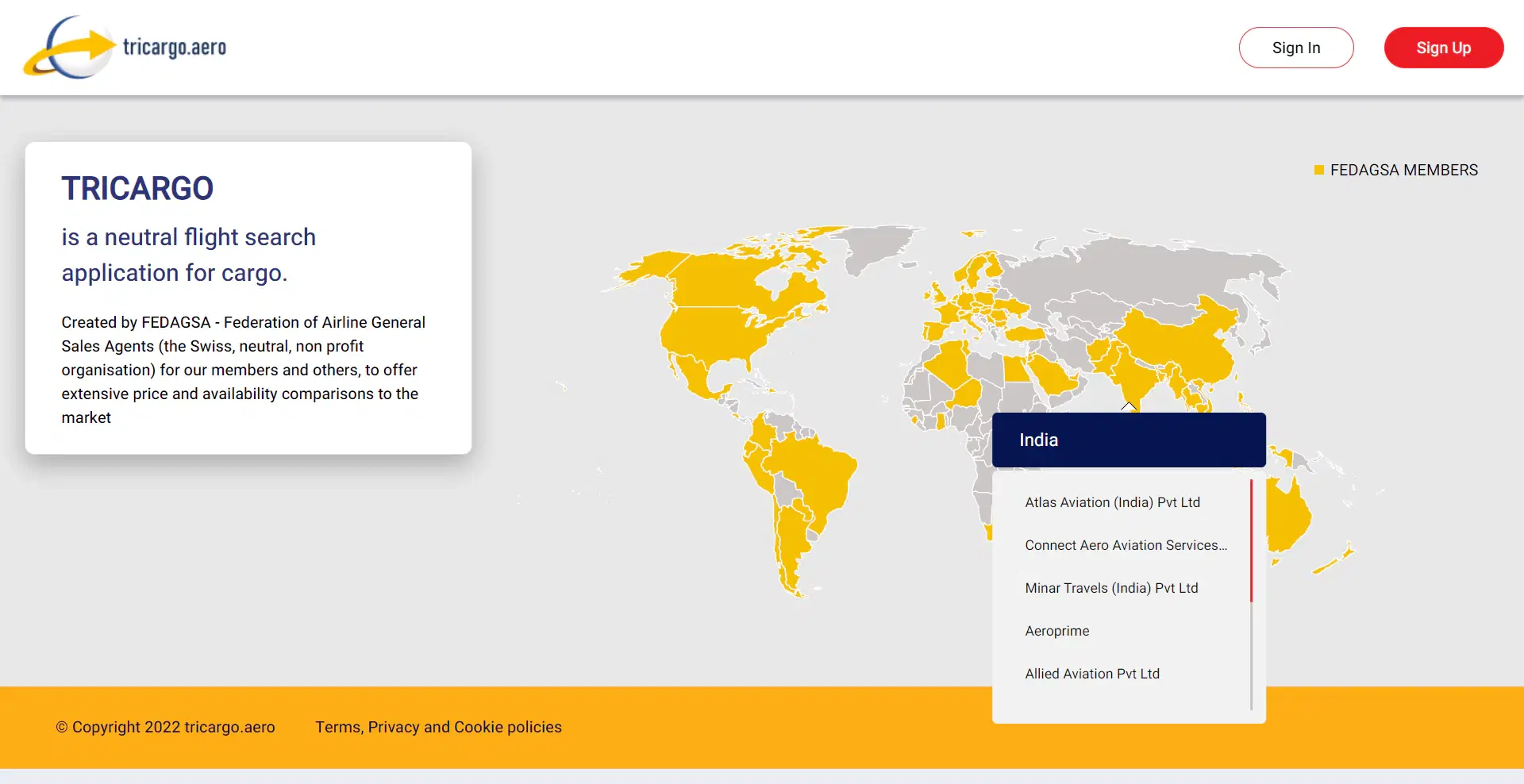Screen dimensions: 1524x784
Task: Choose Allied Aviation Pvt Ltd in list
Action: pyautogui.click(x=1092, y=674)
